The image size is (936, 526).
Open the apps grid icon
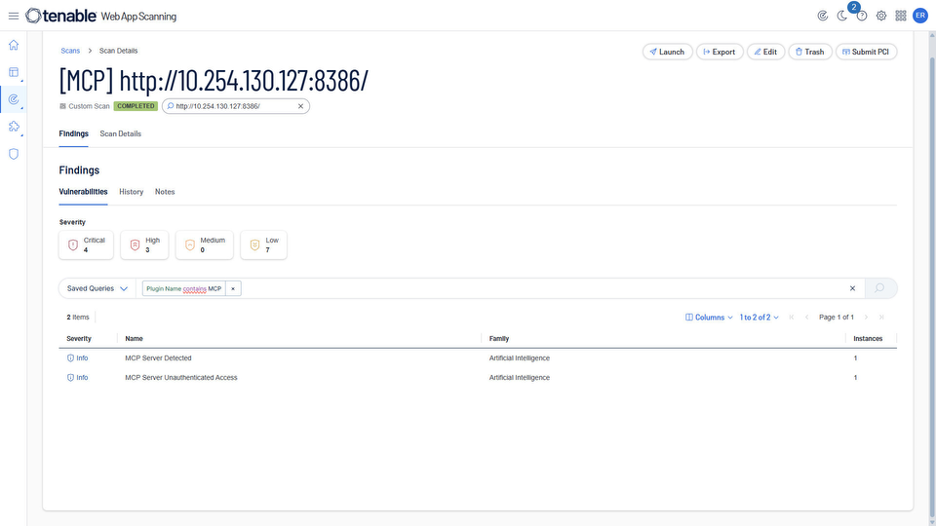[x=901, y=16]
